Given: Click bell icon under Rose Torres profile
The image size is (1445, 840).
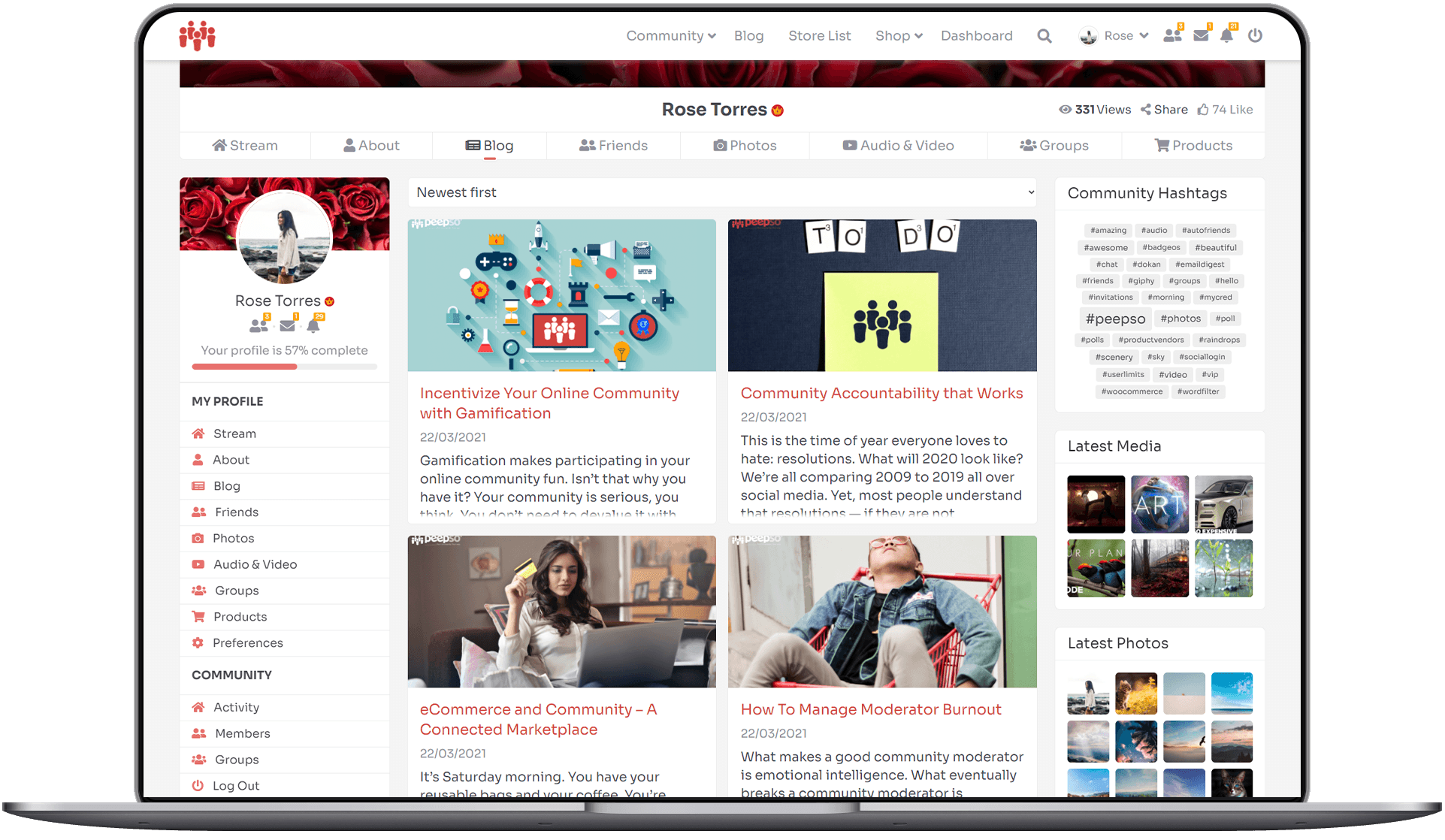Looking at the screenshot, I should [313, 325].
